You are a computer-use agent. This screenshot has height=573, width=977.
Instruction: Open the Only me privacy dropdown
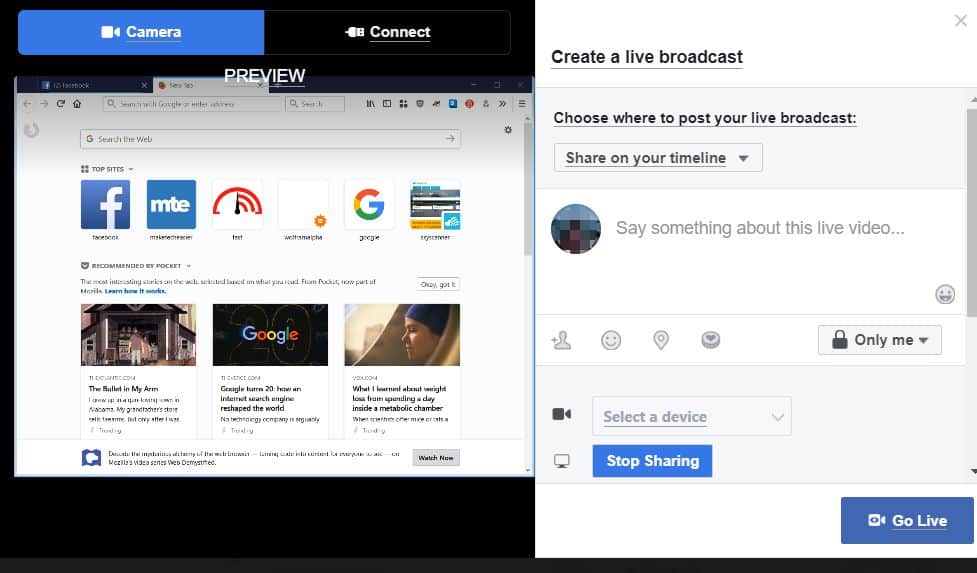[x=879, y=340]
